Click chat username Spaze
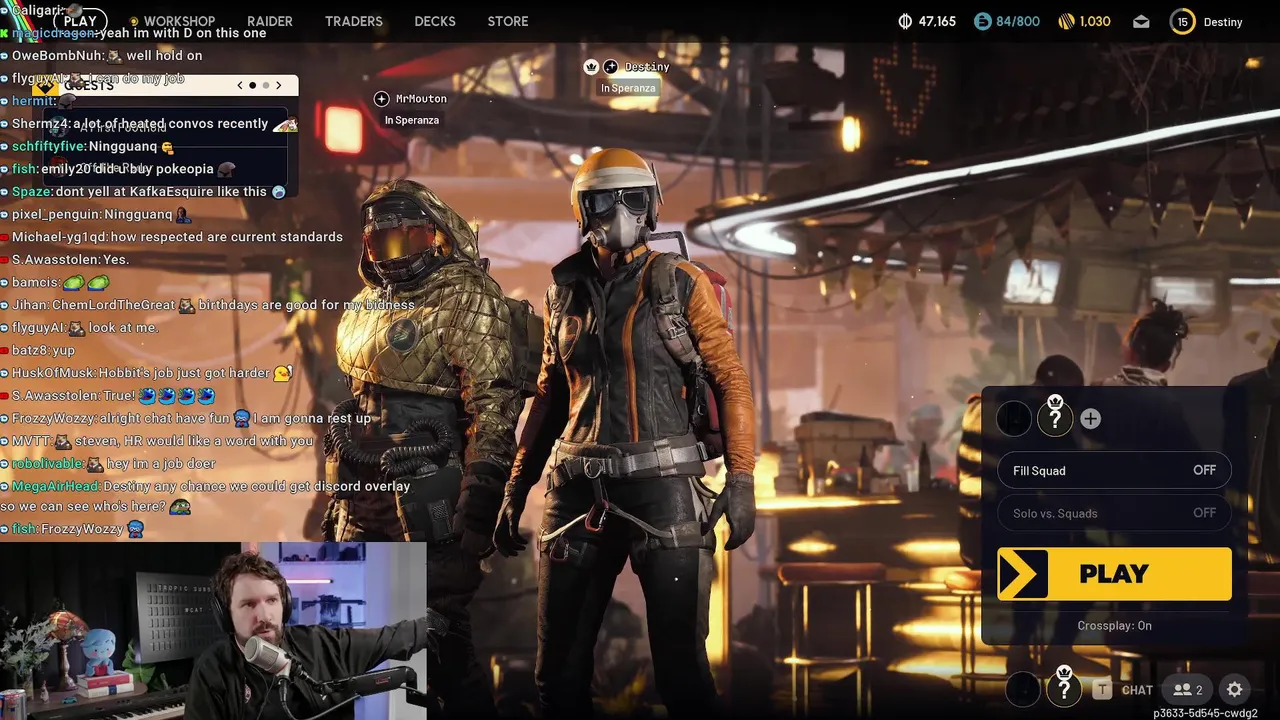 [32, 191]
